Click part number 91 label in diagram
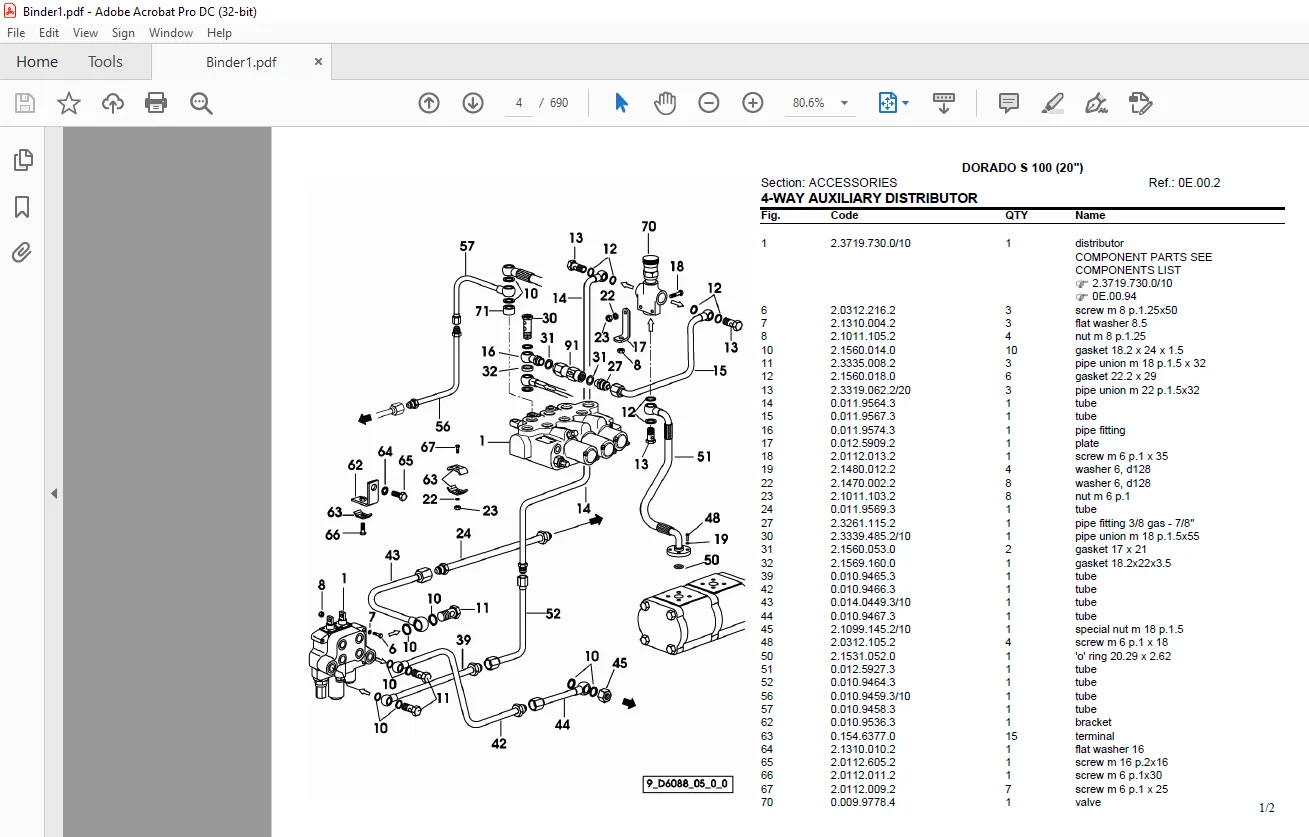The width and height of the screenshot is (1309, 837). coord(572,346)
